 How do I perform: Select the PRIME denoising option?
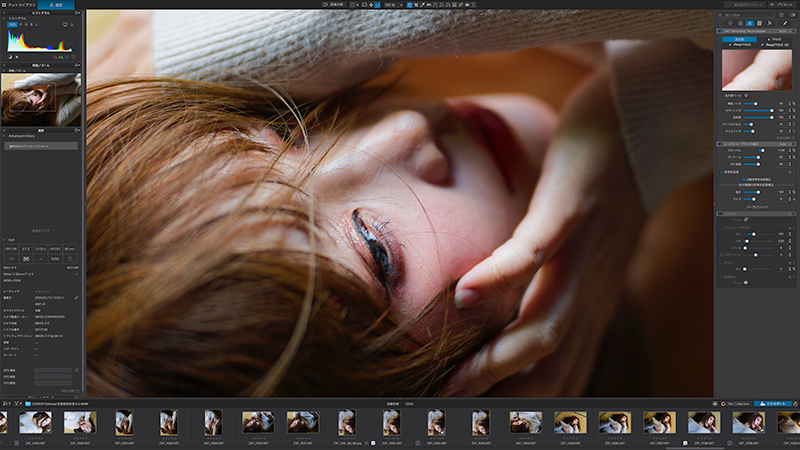[774, 39]
